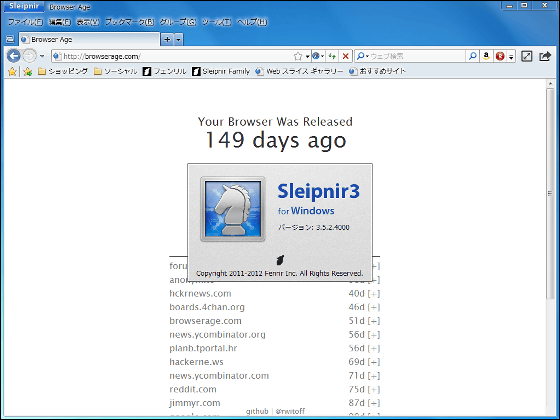Image resolution: width=560 pixels, height=420 pixels.
Task: Click the web search input field
Action: (x=417, y=56)
